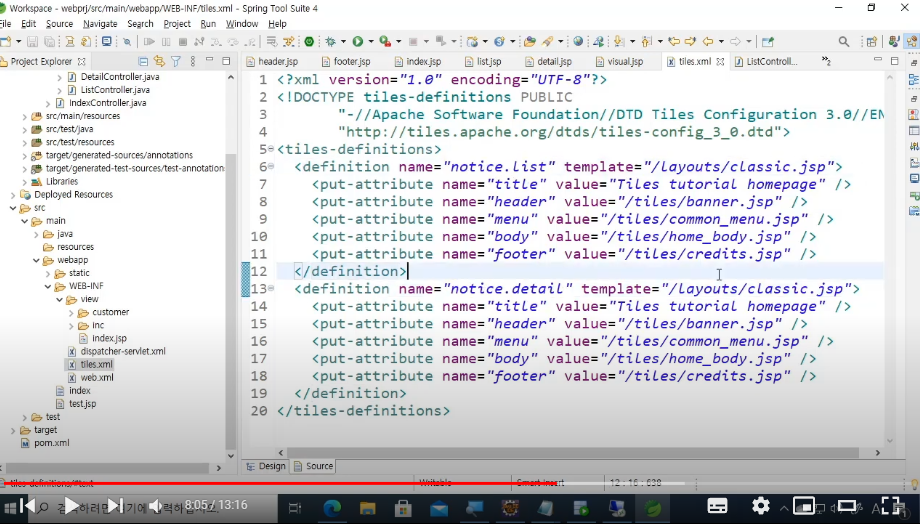Toggle YouTube fullscreen mode

tap(891, 505)
